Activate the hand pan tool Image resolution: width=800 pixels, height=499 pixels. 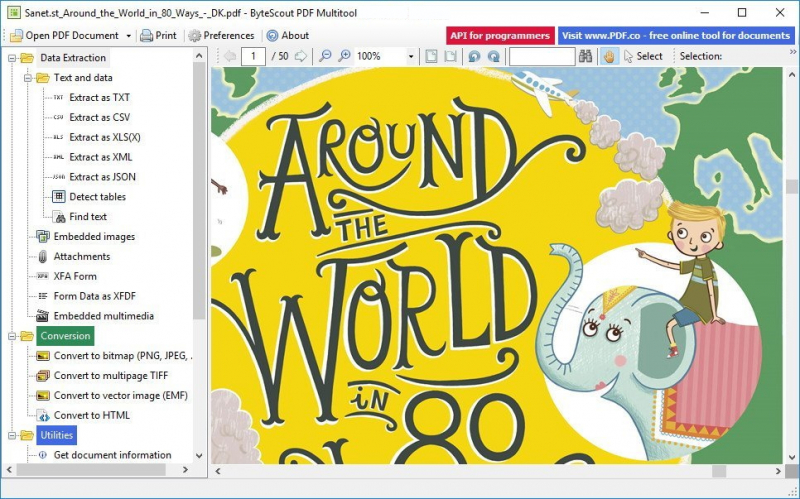click(609, 56)
